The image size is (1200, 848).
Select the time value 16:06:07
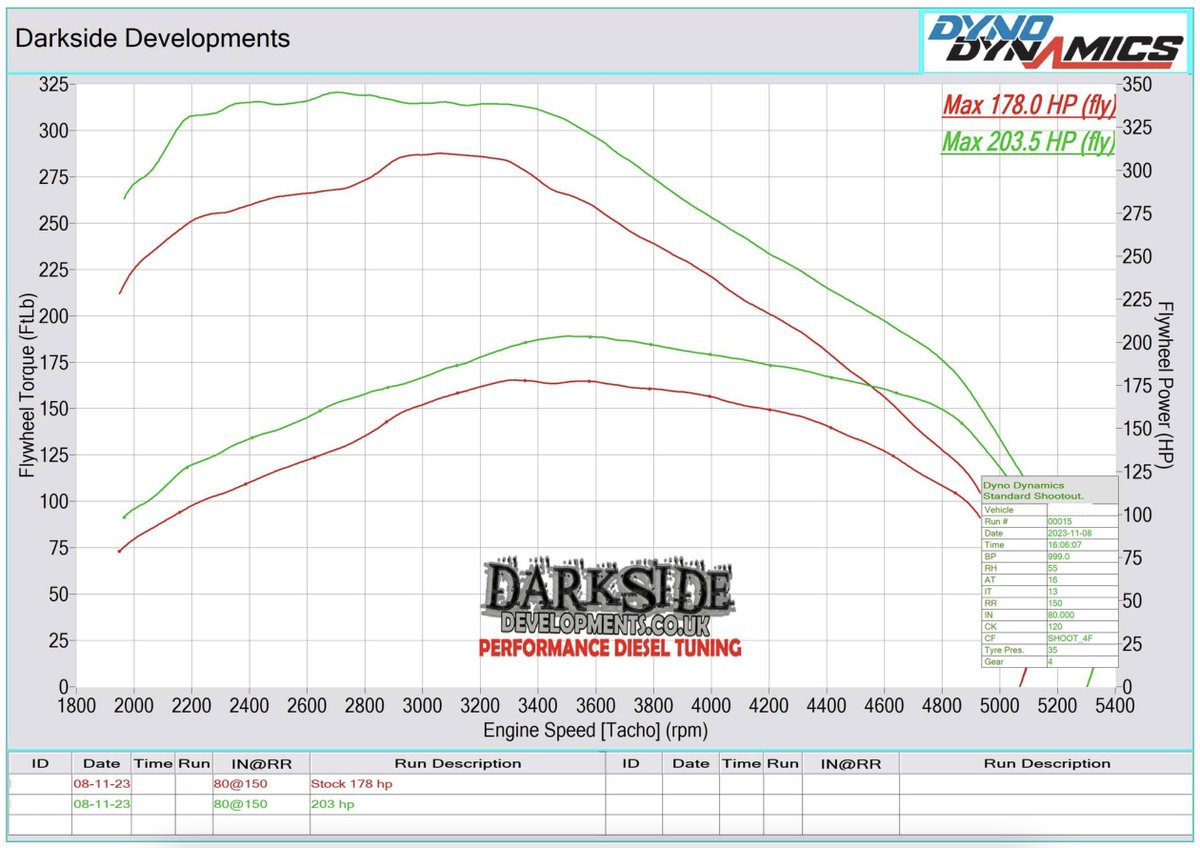[1064, 545]
